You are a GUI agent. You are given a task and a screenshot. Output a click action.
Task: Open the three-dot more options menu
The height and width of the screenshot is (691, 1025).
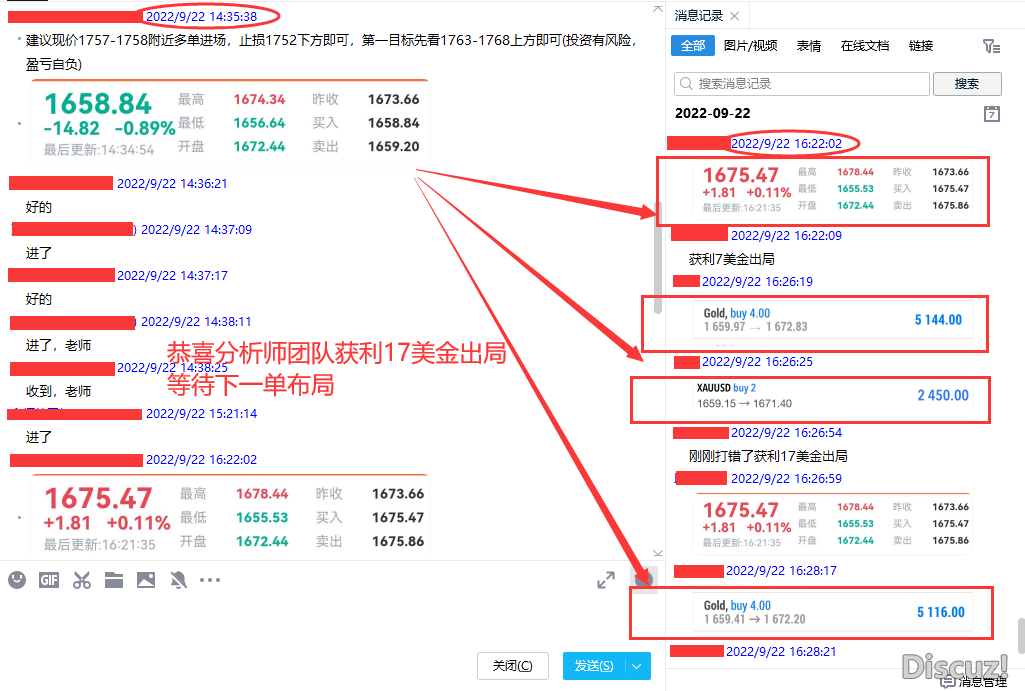(x=210, y=580)
